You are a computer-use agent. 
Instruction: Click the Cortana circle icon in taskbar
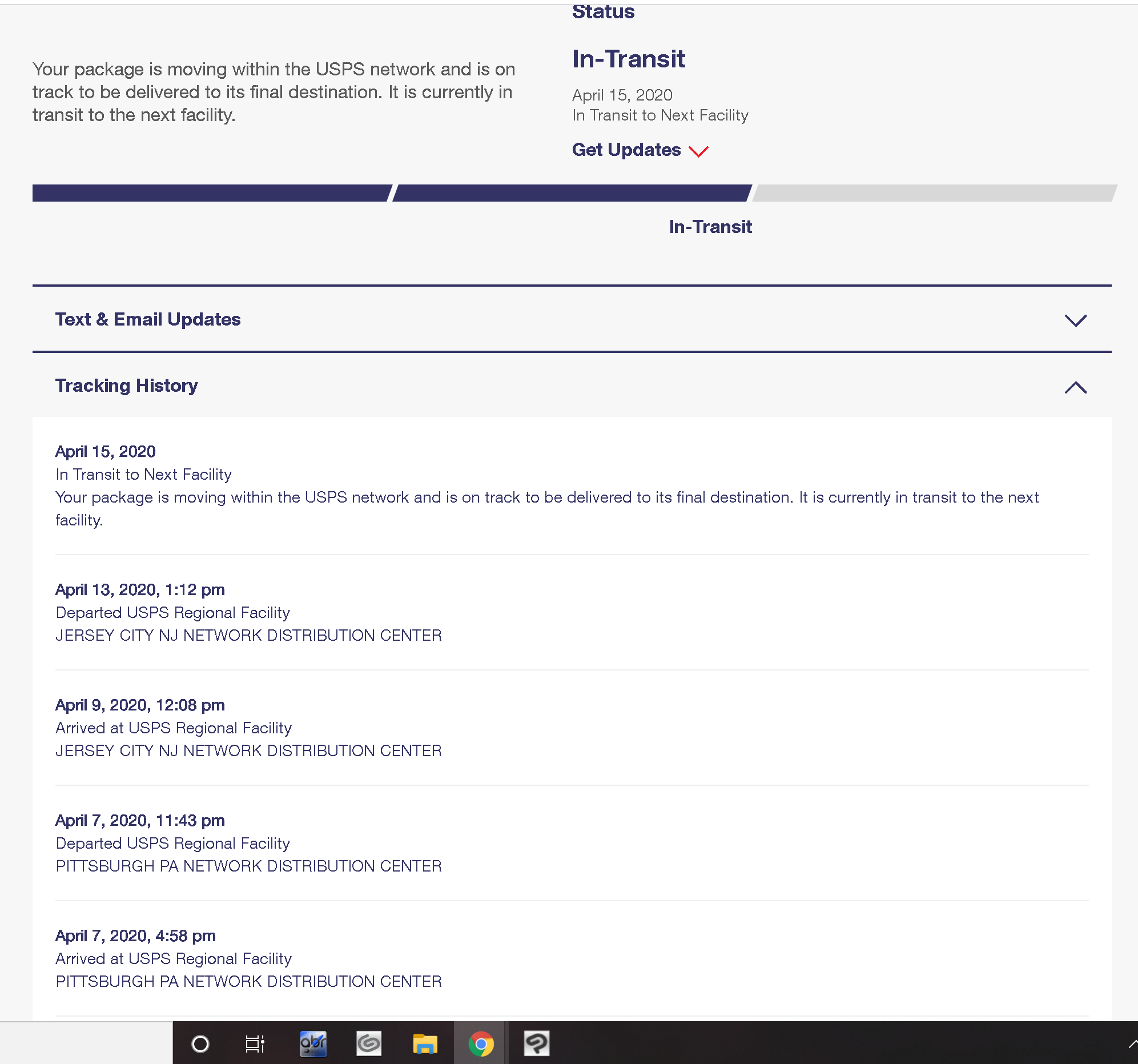[200, 1044]
